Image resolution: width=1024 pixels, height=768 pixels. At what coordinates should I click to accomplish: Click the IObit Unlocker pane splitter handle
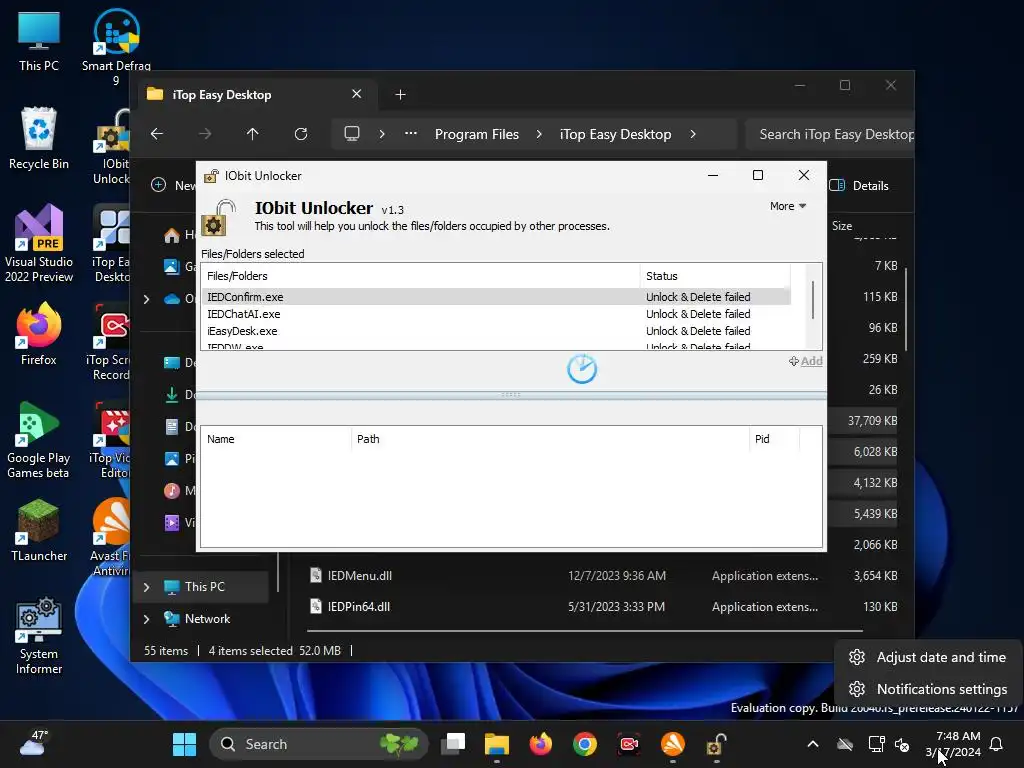[511, 394]
